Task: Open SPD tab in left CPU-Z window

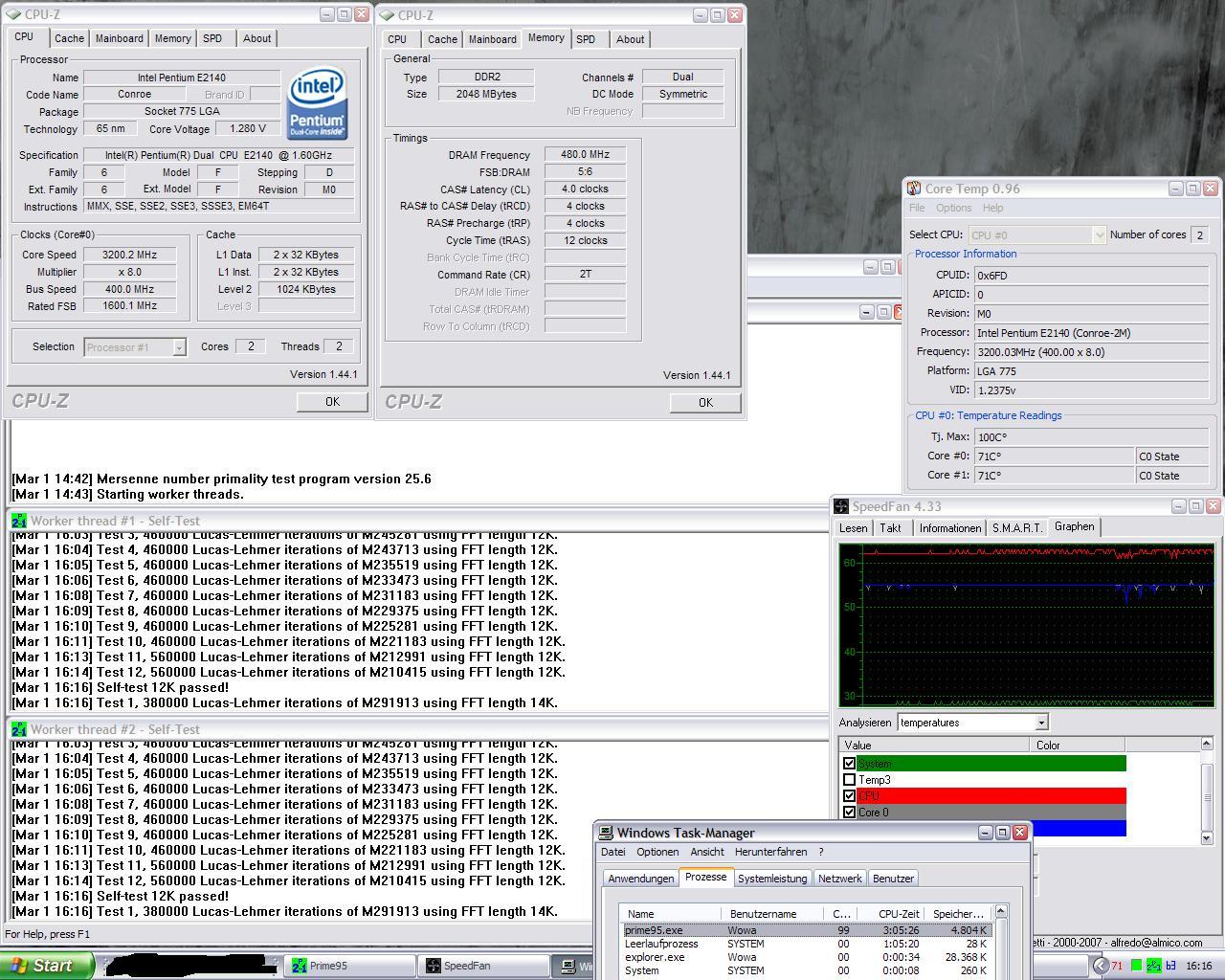Action: coord(212,38)
